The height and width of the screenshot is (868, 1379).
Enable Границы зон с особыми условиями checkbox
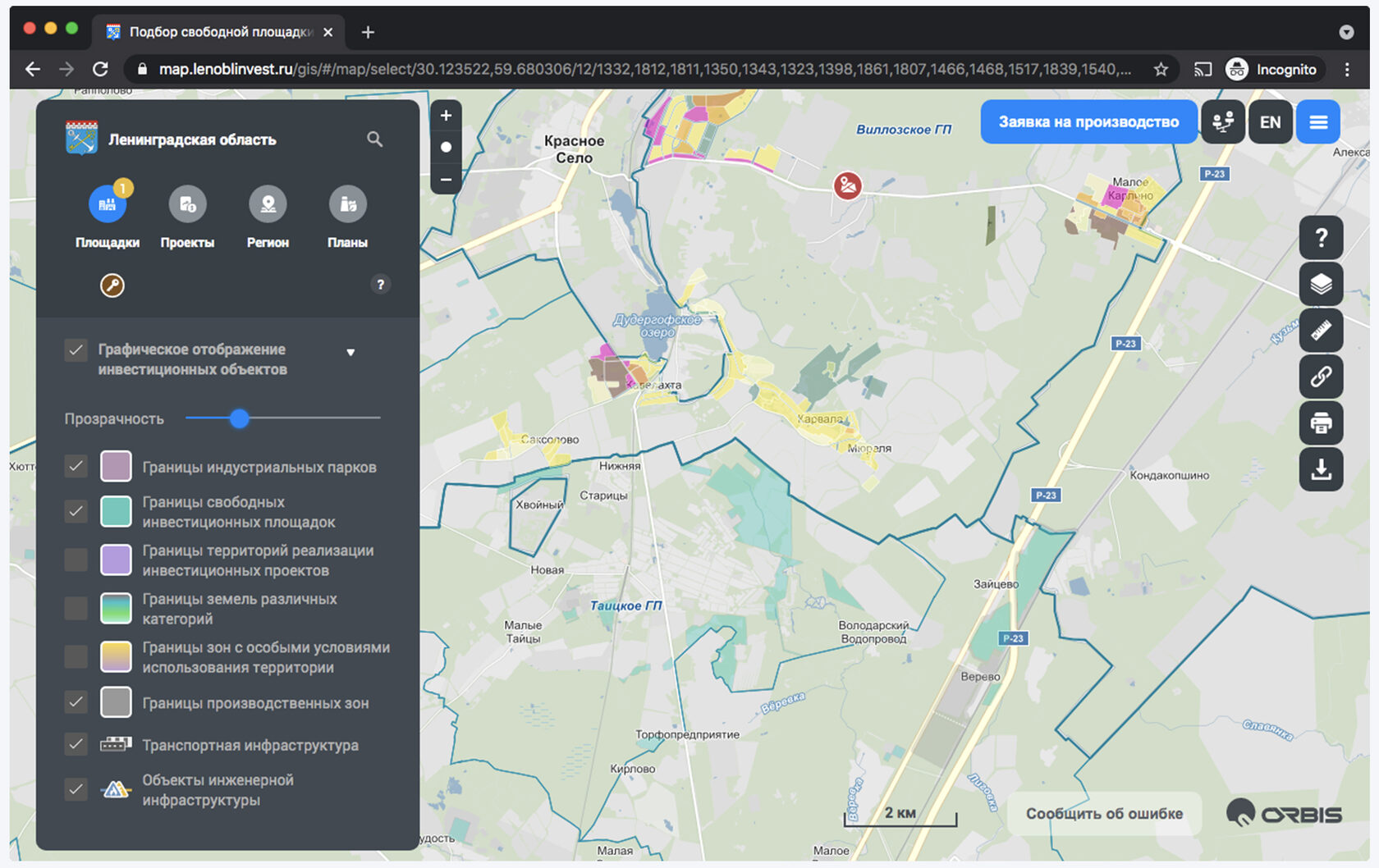click(x=76, y=657)
